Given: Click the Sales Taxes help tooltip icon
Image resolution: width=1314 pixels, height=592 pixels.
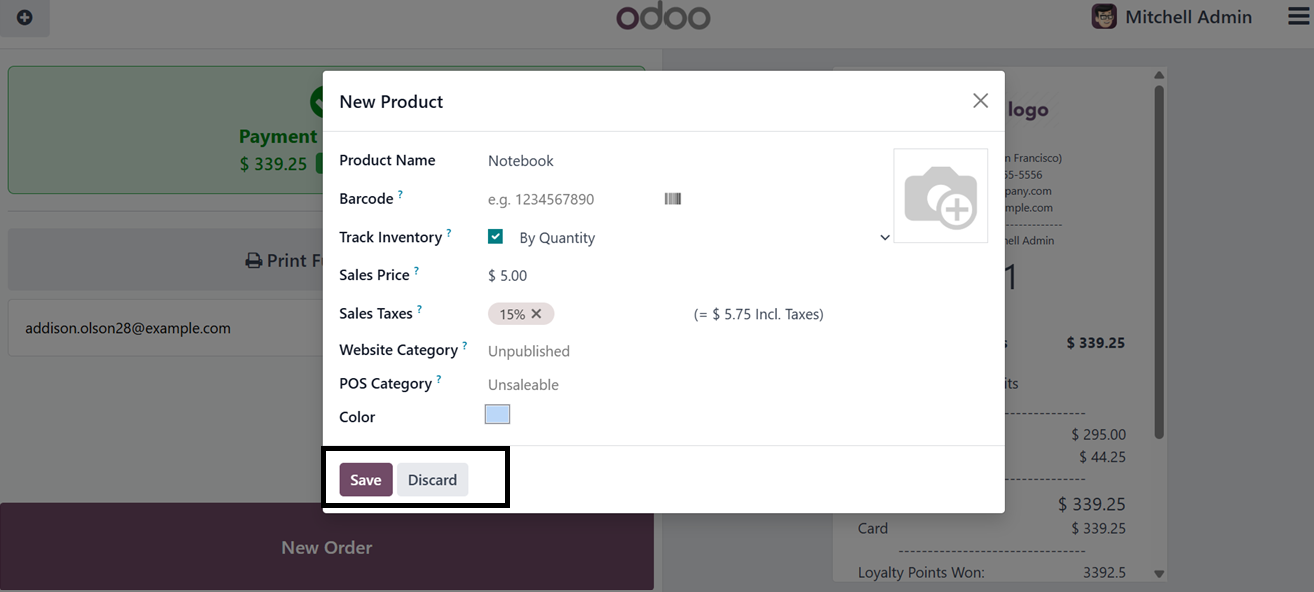Looking at the screenshot, I should pyautogui.click(x=420, y=309).
